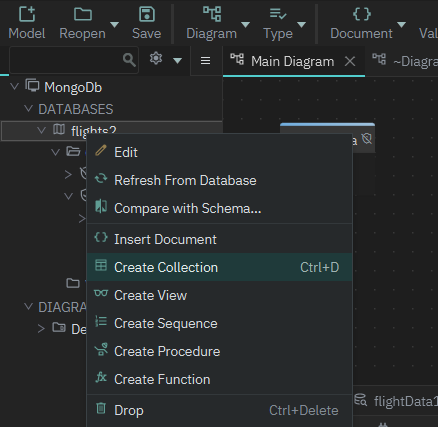Open the tree settings gear
438x427 pixels.
pos(156,59)
